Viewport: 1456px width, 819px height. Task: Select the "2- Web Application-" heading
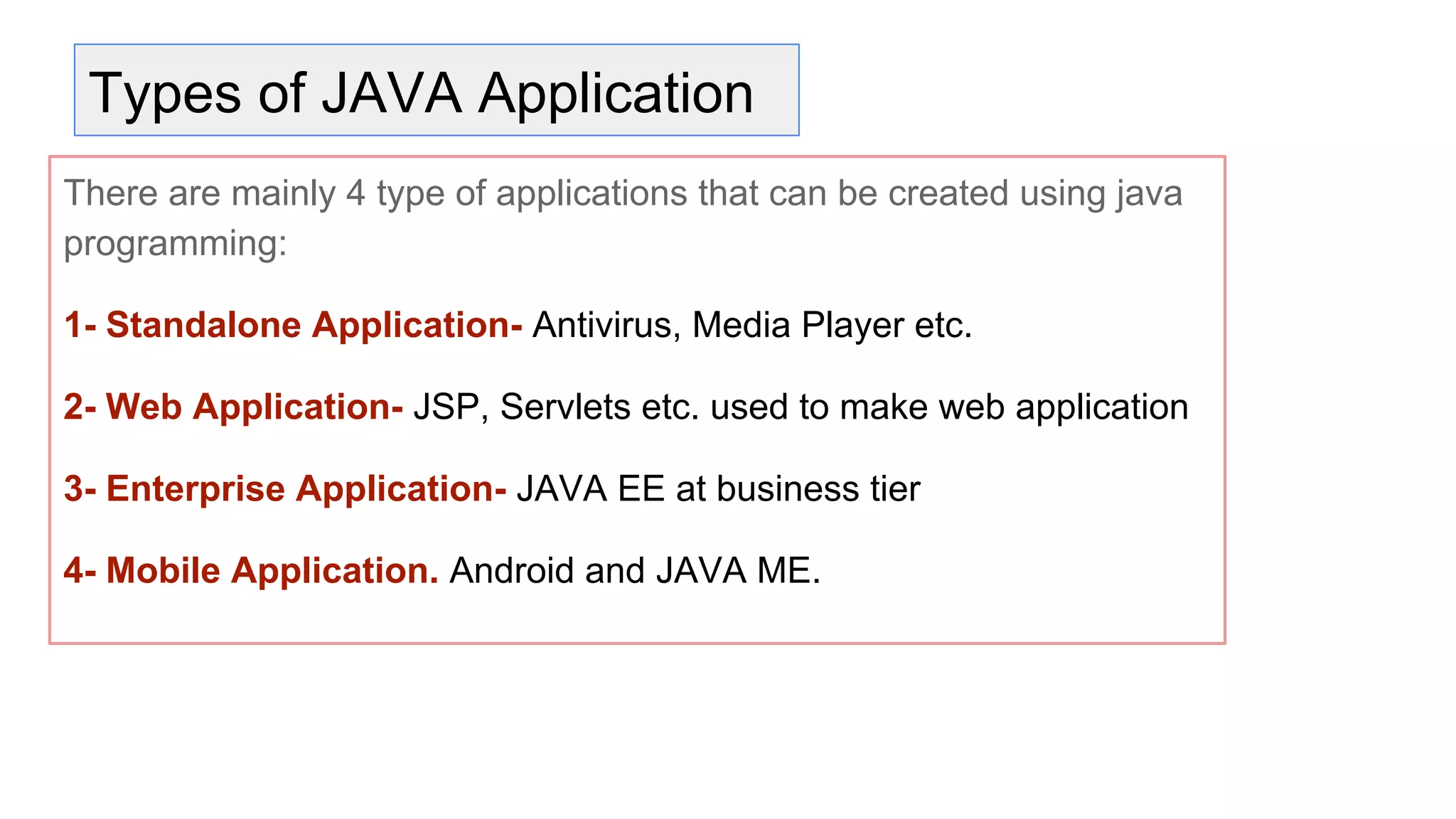(x=233, y=407)
